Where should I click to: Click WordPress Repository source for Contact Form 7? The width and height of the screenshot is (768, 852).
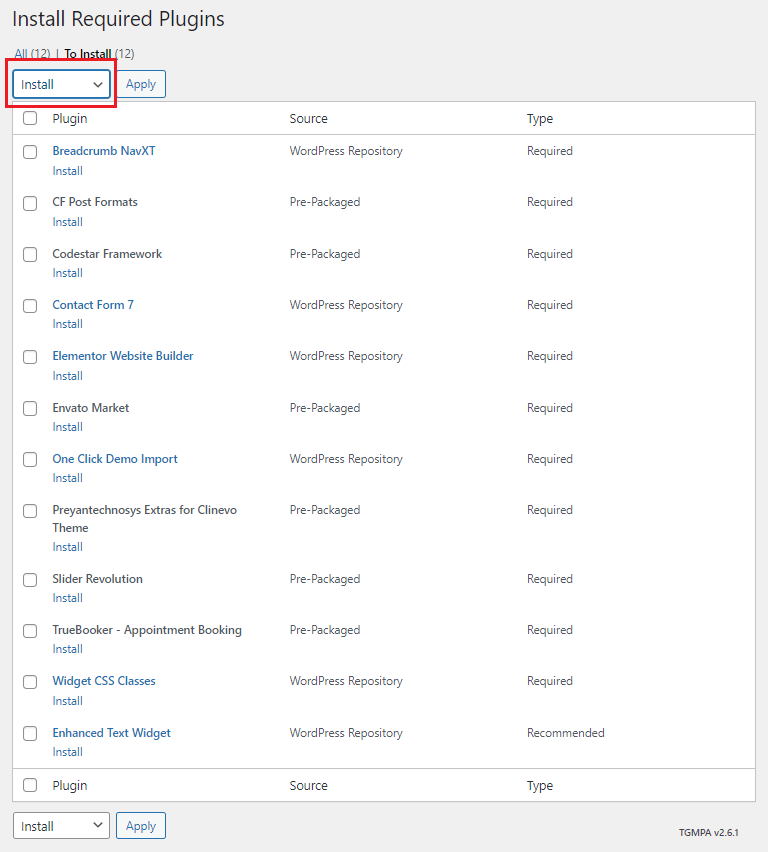pyautogui.click(x=346, y=305)
